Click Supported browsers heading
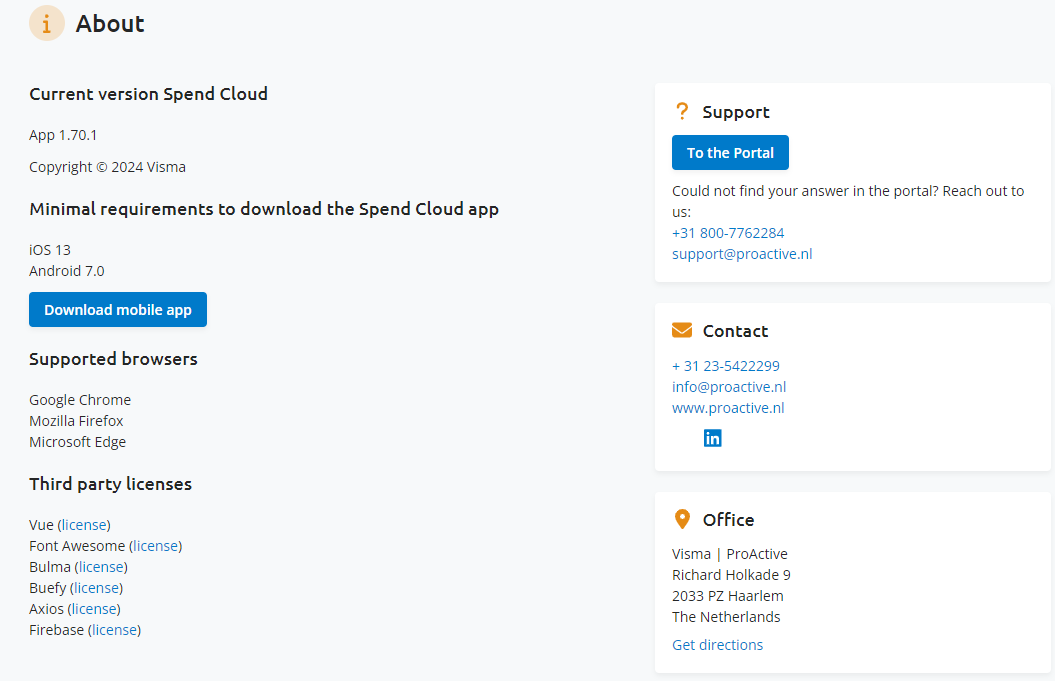This screenshot has height=681, width=1055. pos(113,359)
